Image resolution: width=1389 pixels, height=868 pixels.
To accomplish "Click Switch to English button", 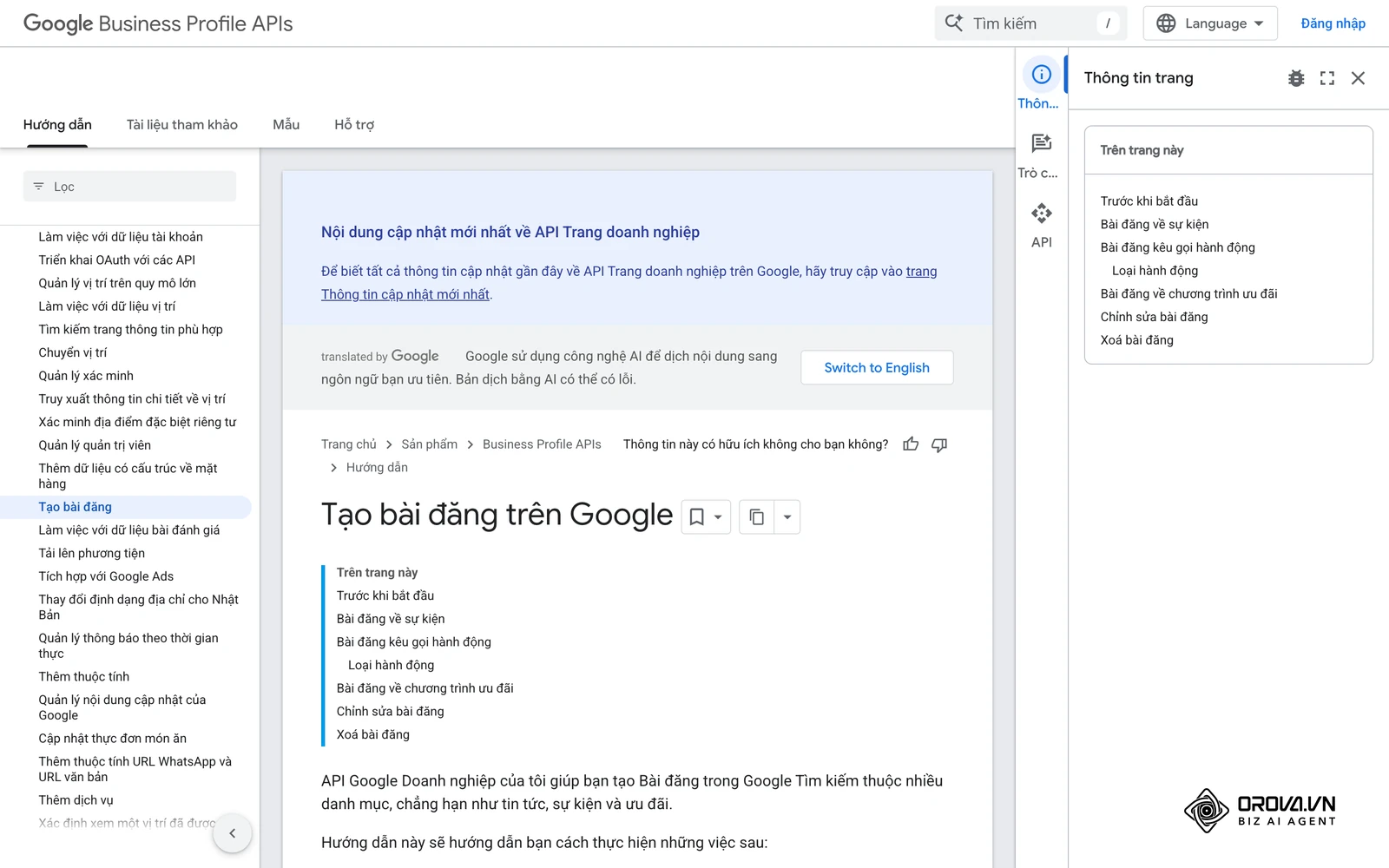I will click(877, 367).
